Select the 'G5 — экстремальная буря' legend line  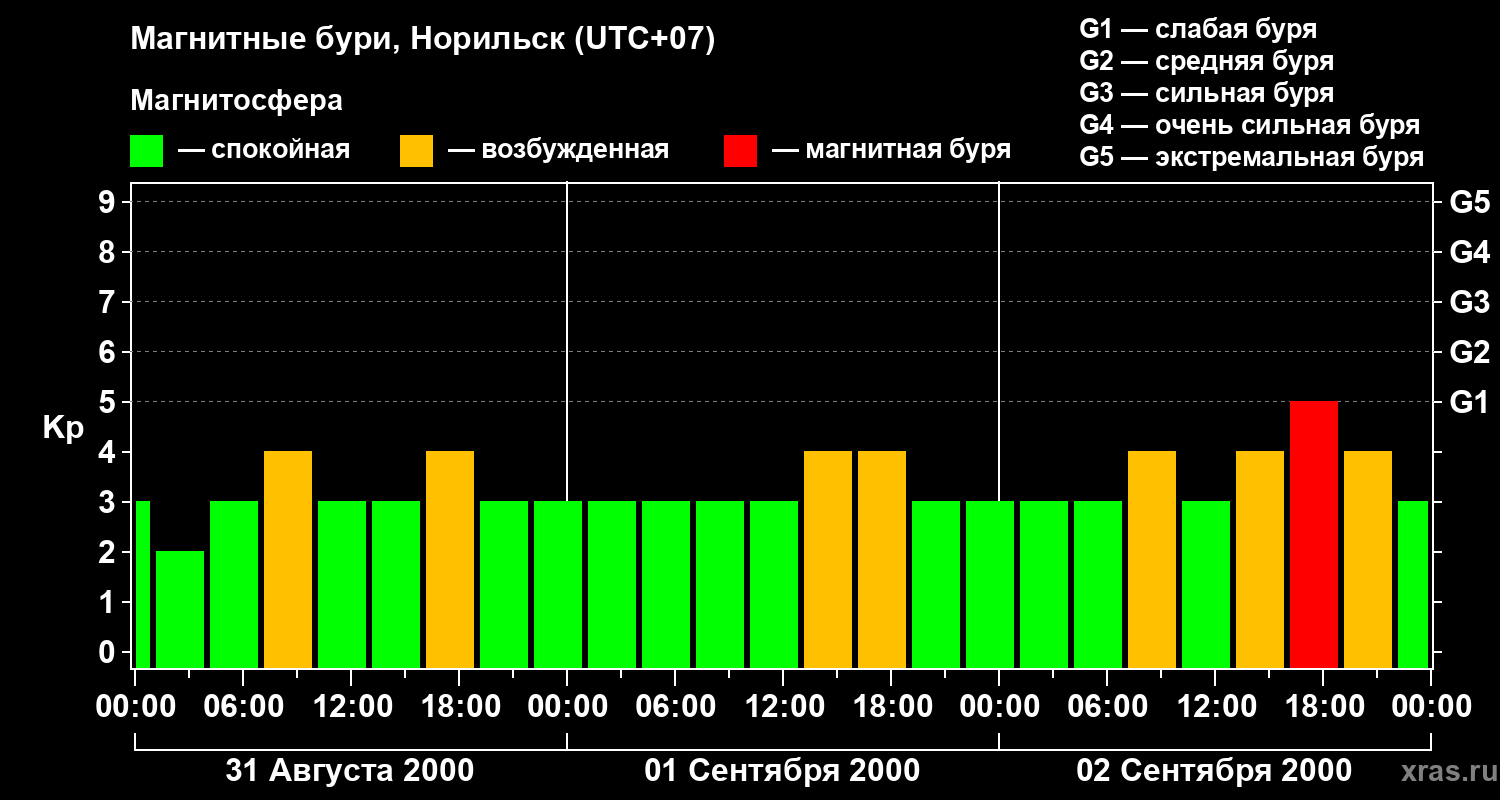click(x=1252, y=157)
